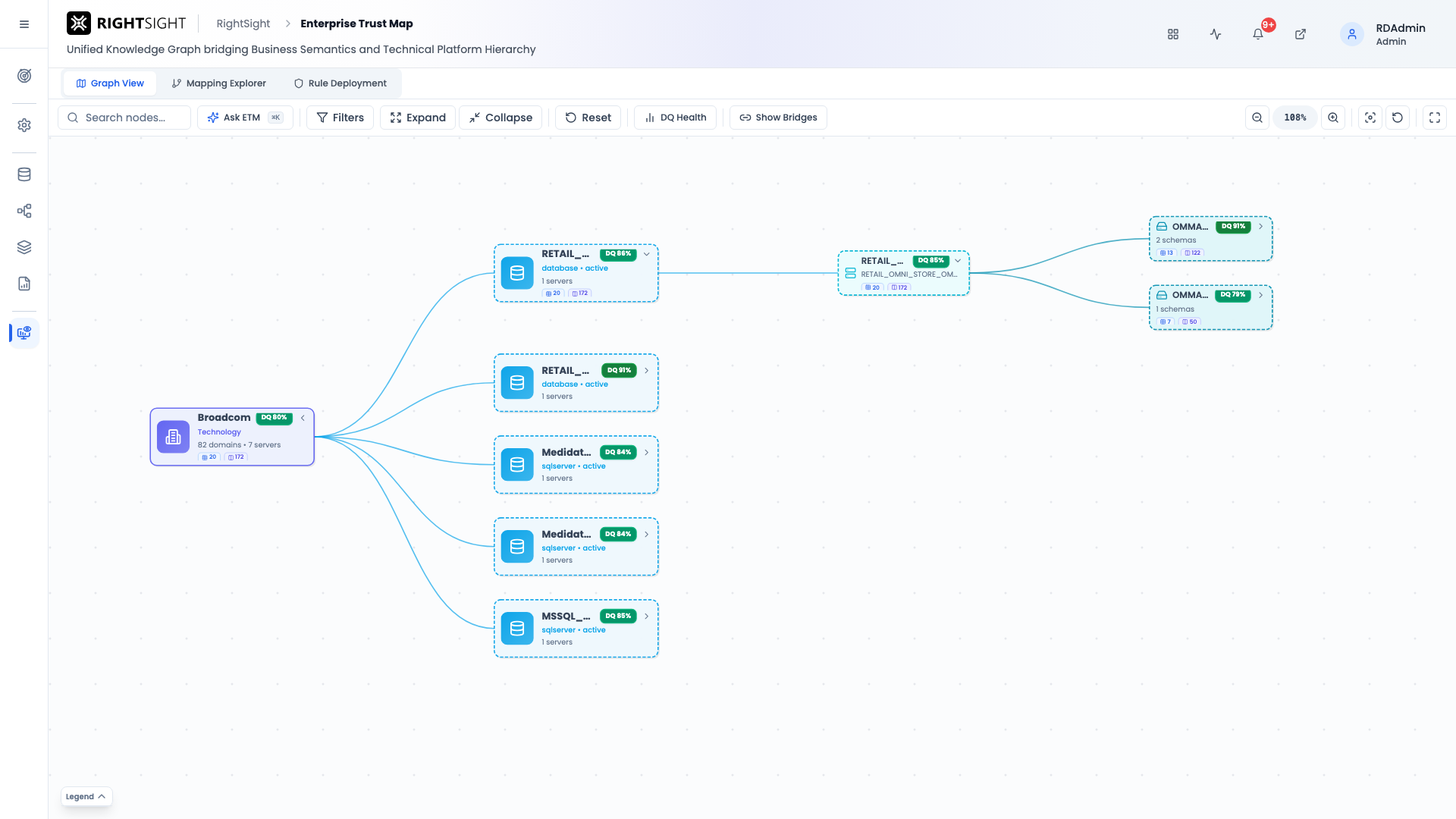The width and height of the screenshot is (1456, 819).
Task: Open Ask ETM assistant
Action: tap(246, 118)
